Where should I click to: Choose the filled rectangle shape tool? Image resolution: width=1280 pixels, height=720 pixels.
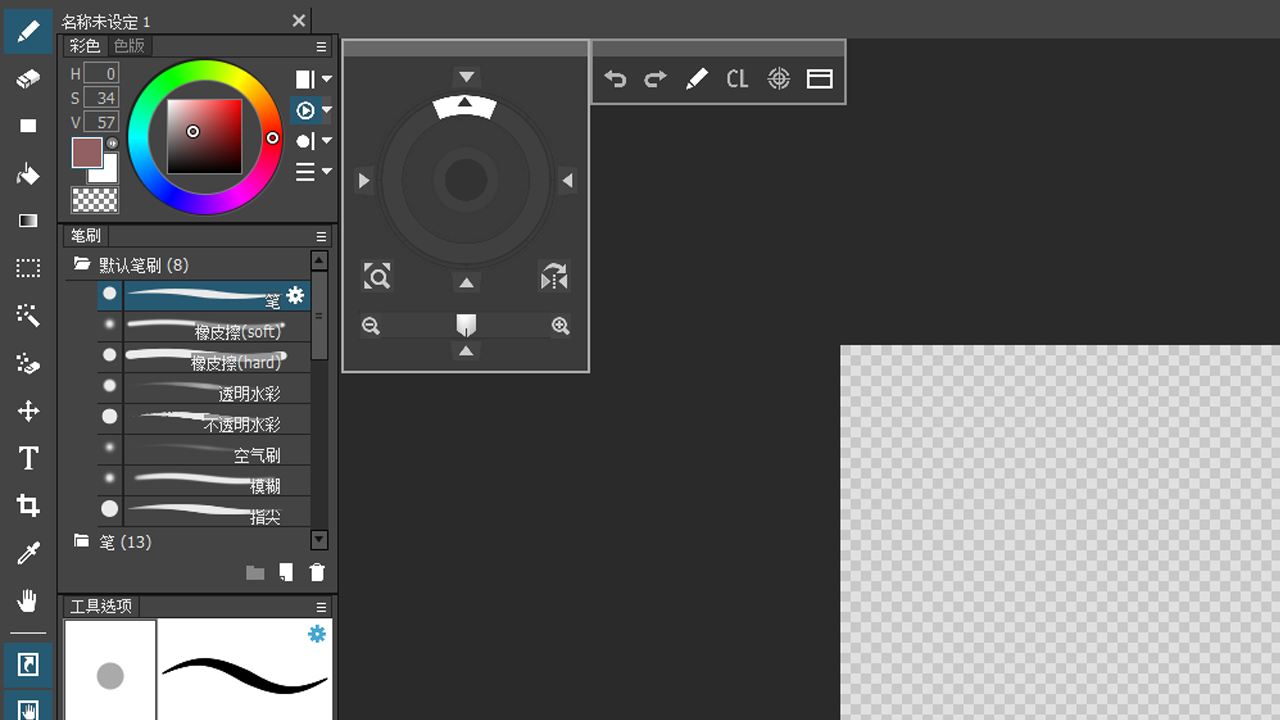point(28,126)
